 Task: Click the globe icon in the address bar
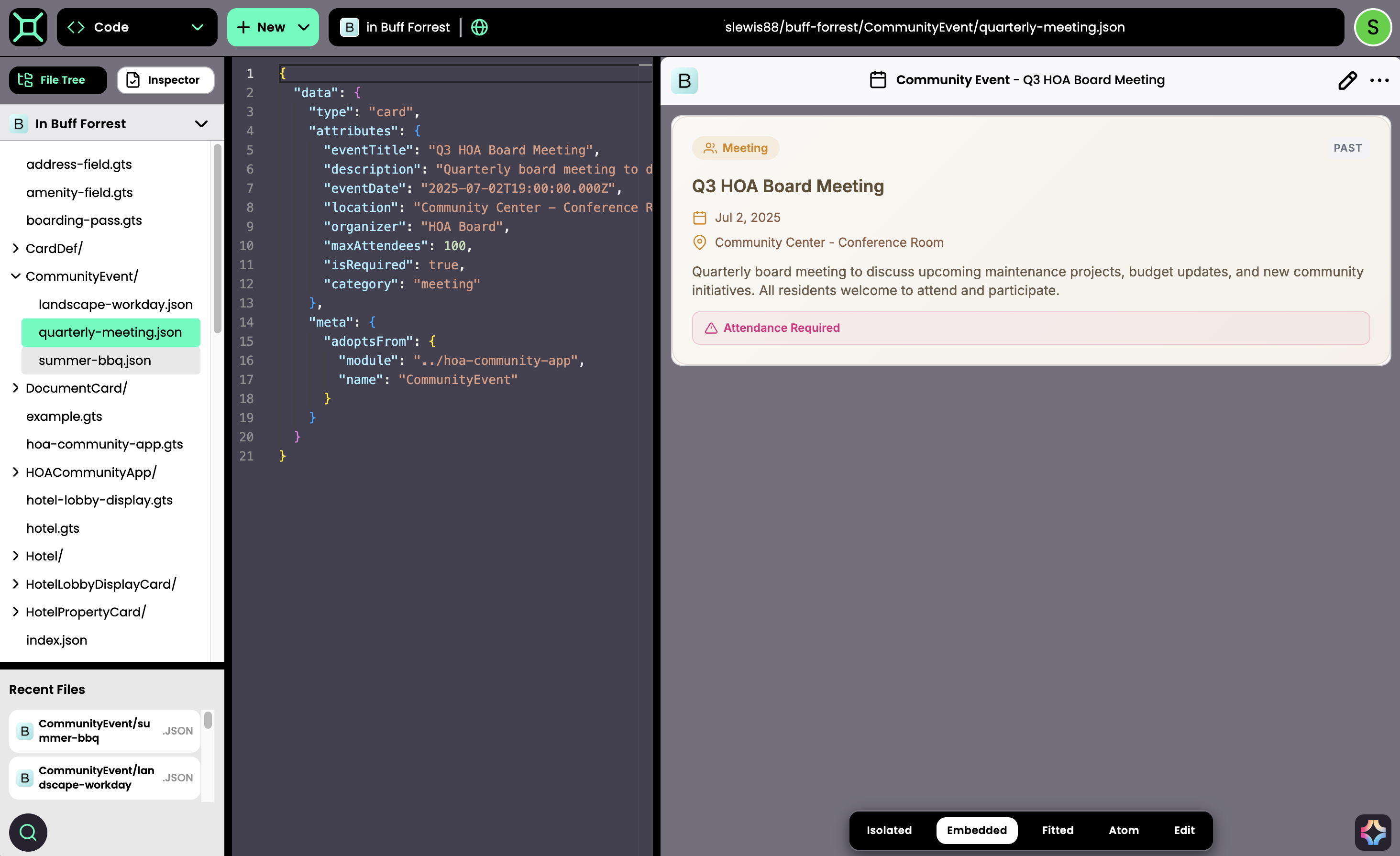pyautogui.click(x=480, y=27)
